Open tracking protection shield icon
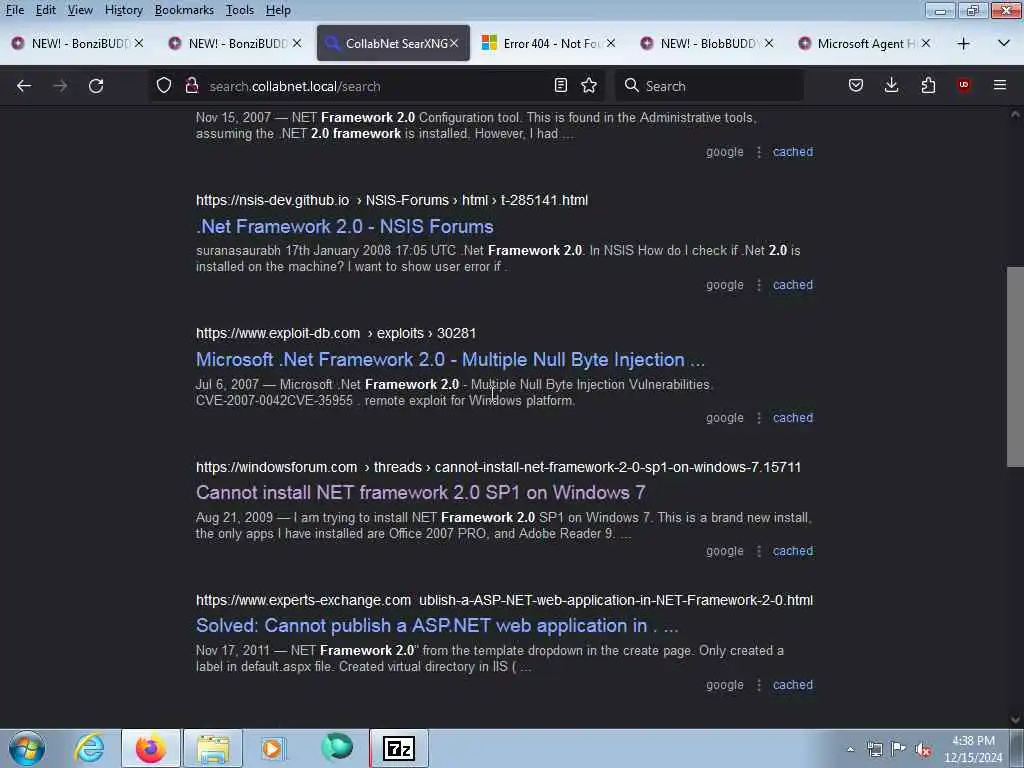1024x768 pixels. 164,86
